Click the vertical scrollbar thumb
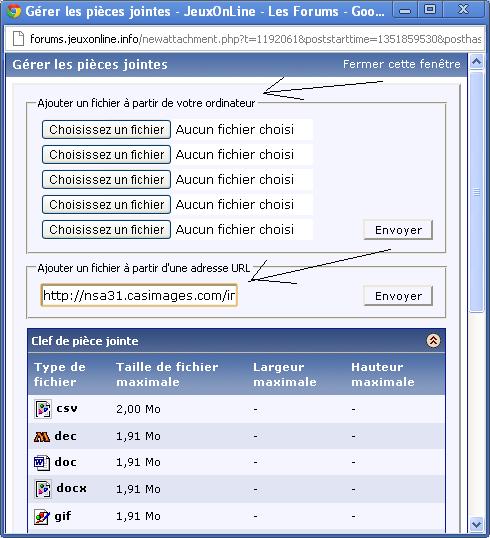The height and width of the screenshot is (538, 490). point(476,191)
